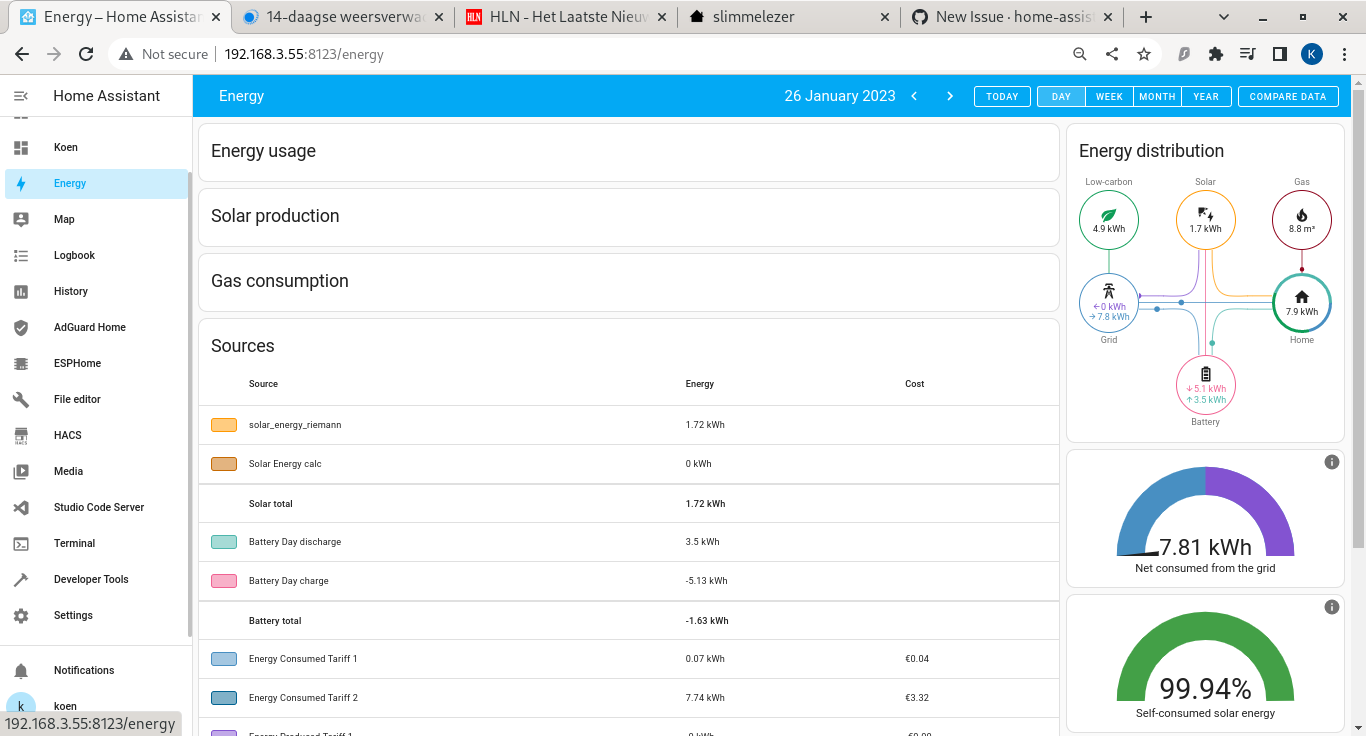Open the Logbook from the sidebar
Screen dimensions: 1366x736
pyautogui.click(x=22, y=255)
